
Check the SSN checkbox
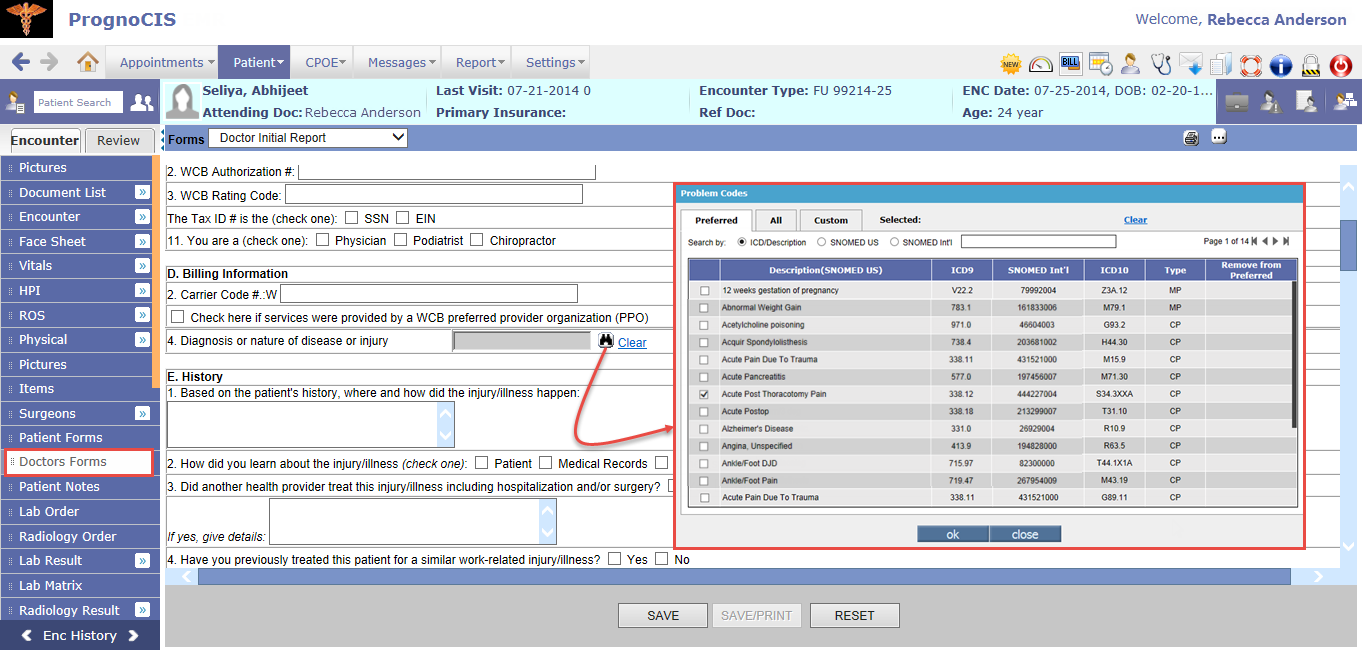pos(352,218)
